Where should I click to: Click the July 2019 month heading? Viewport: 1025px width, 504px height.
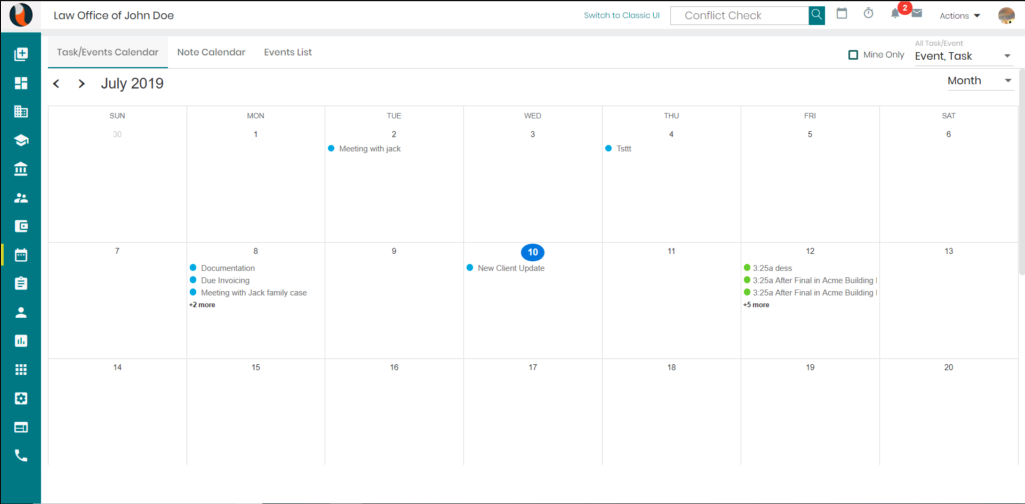point(132,84)
